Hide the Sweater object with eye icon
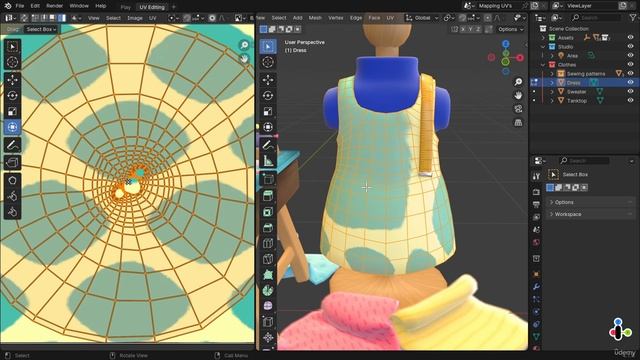 630,91
